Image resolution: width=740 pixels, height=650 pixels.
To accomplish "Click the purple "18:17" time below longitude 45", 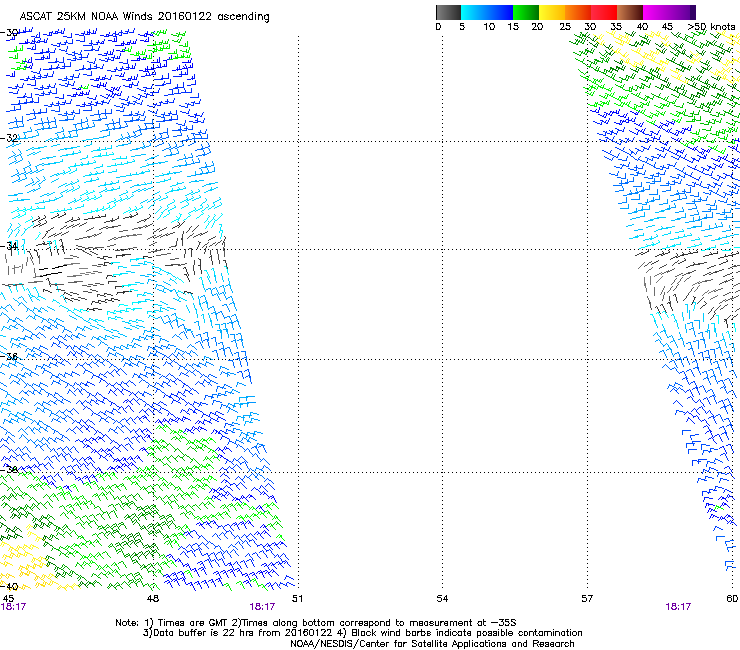I will (13, 607).
